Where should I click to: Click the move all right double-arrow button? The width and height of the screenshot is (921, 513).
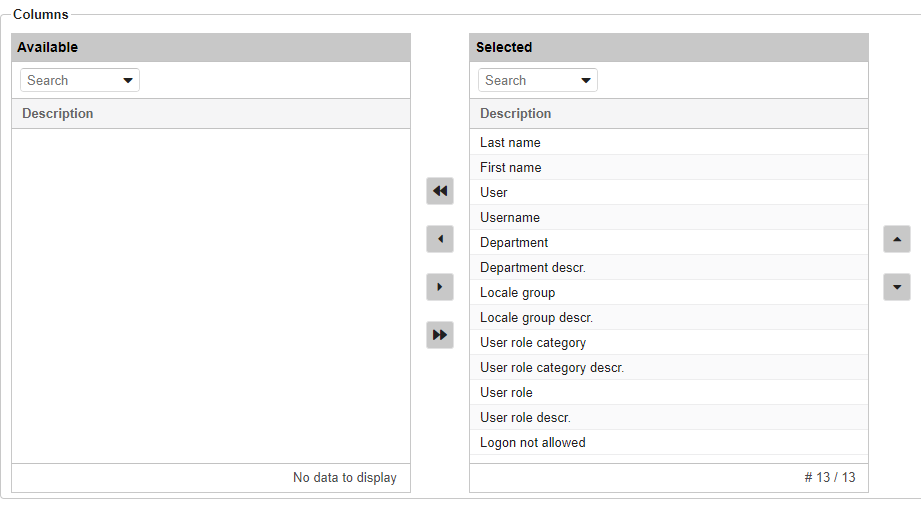[x=440, y=335]
